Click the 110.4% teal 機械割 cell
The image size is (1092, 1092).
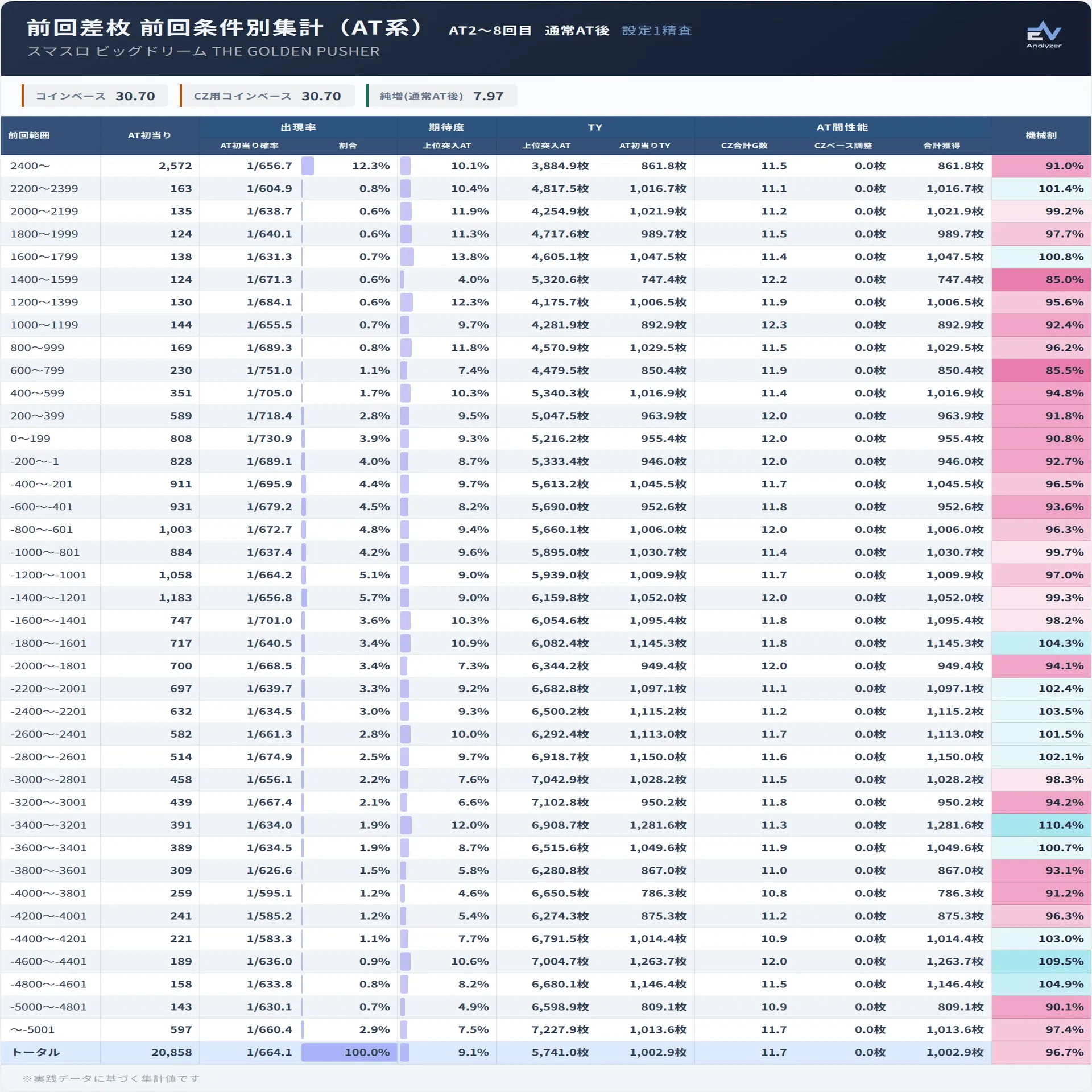click(x=1041, y=825)
